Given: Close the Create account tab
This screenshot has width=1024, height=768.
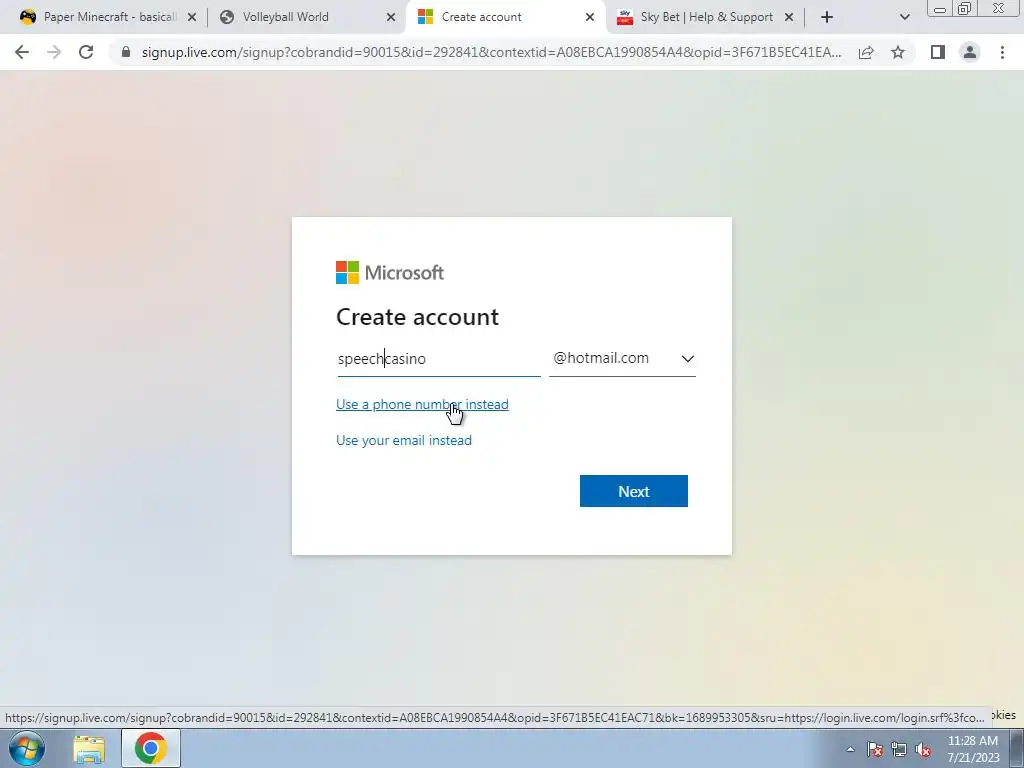Looking at the screenshot, I should pyautogui.click(x=590, y=18).
